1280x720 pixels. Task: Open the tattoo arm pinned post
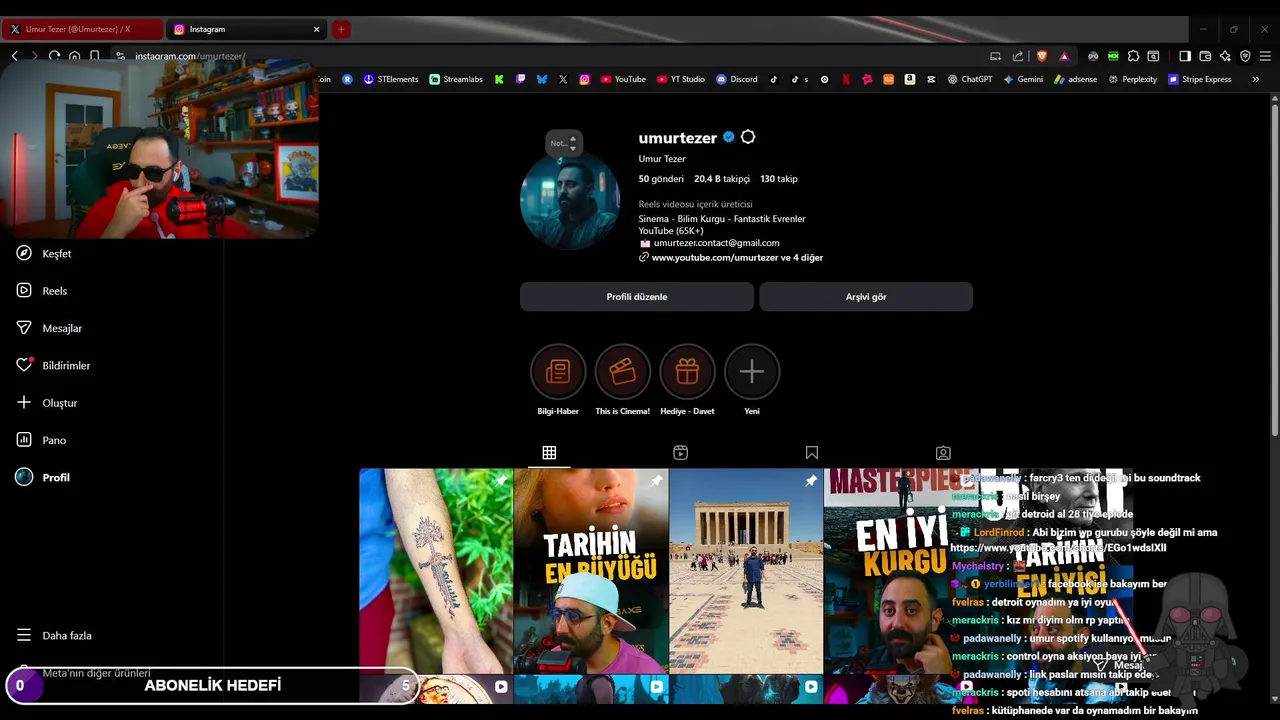coord(436,571)
